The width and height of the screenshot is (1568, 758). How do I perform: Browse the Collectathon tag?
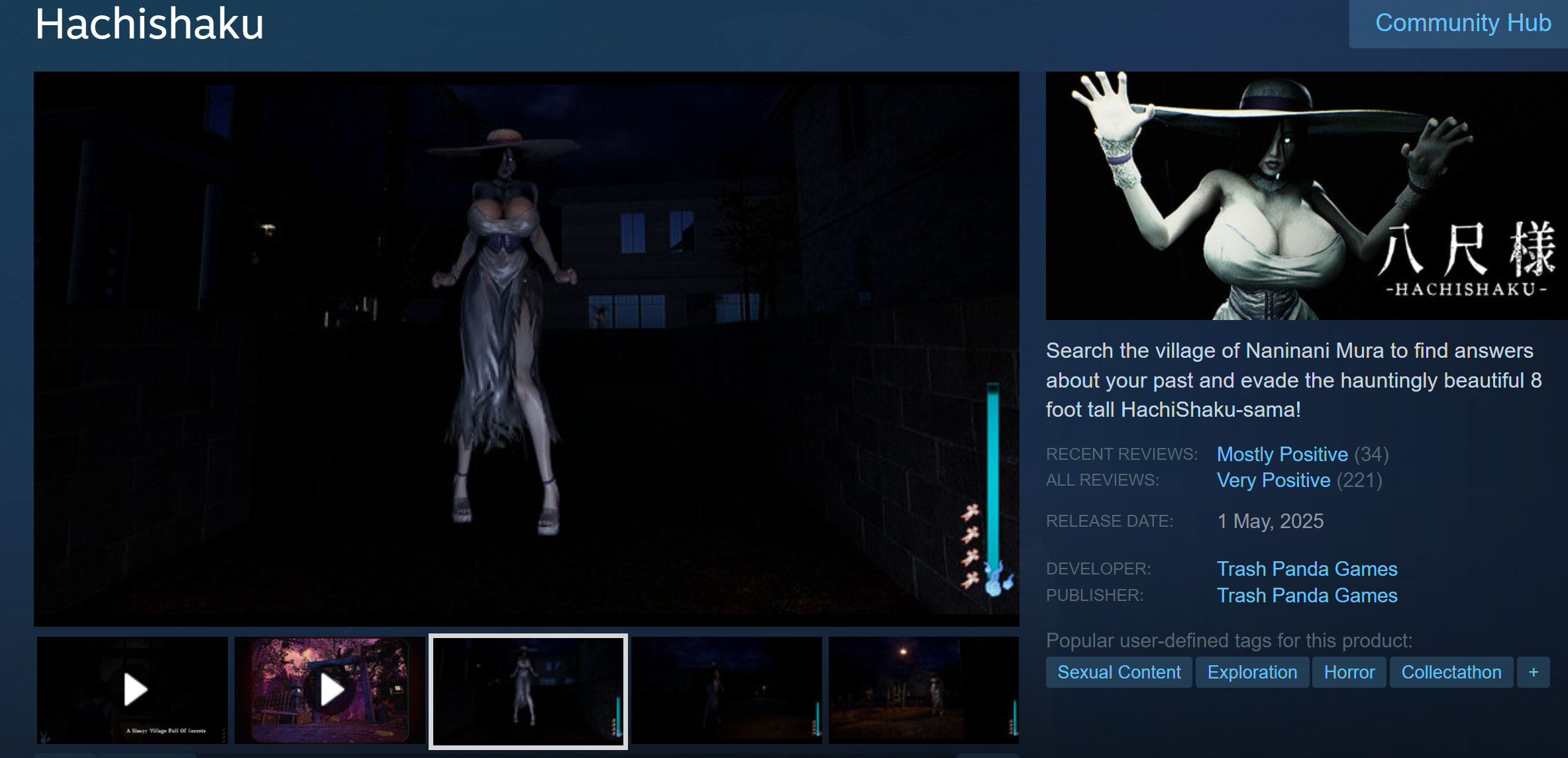tap(1451, 672)
